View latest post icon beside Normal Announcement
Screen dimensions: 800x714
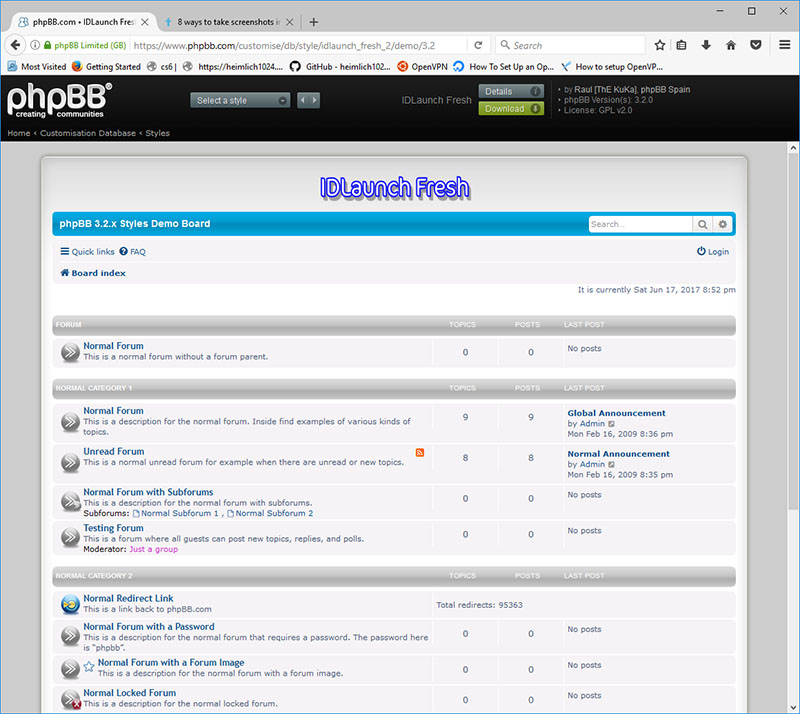611,464
